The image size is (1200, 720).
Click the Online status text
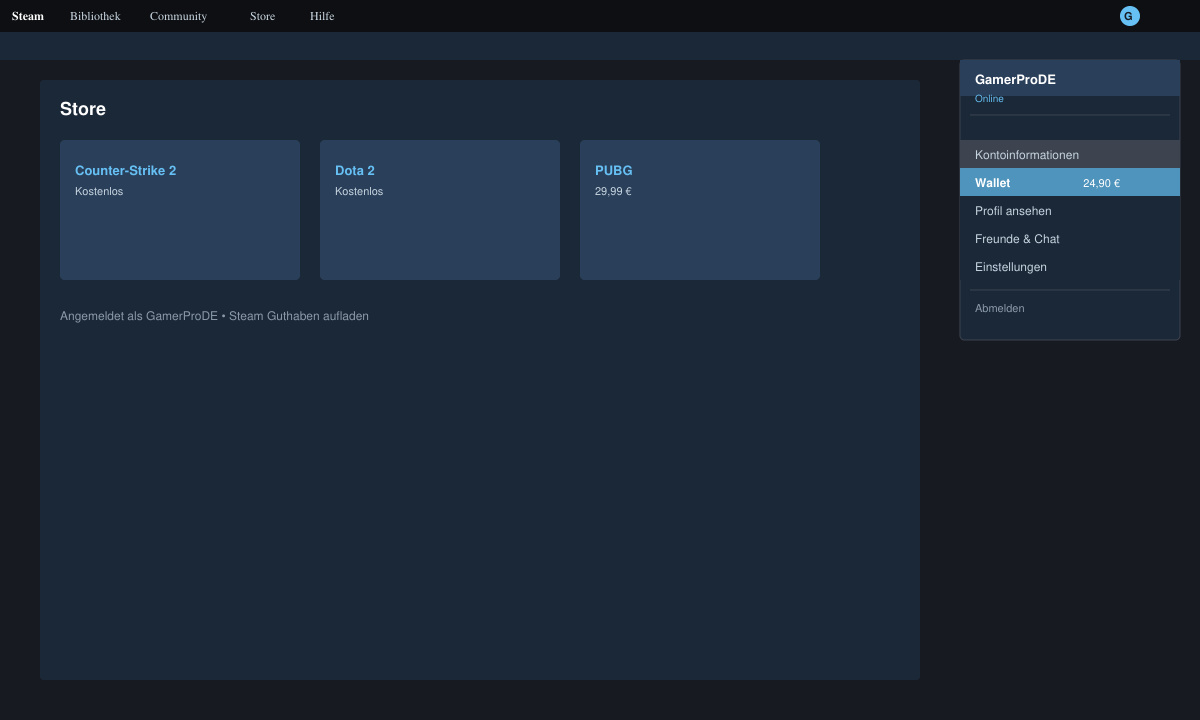tap(989, 99)
